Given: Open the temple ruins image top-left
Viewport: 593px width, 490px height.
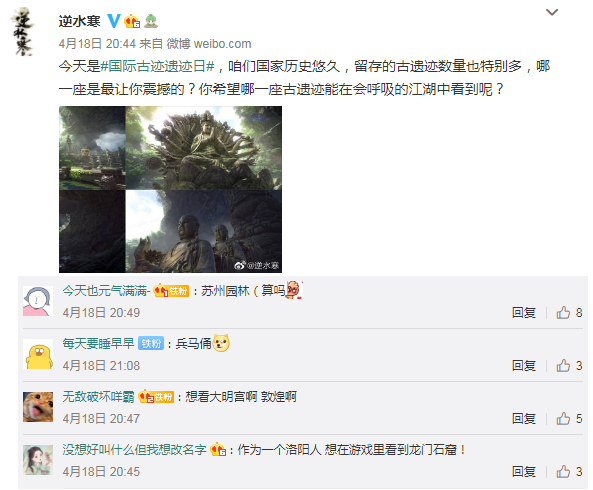Looking at the screenshot, I should [x=92, y=148].
